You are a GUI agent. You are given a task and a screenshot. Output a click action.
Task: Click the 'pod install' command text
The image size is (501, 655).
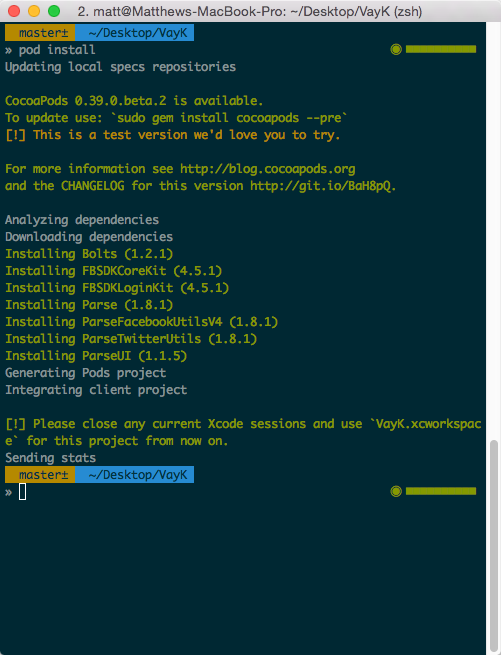57,50
